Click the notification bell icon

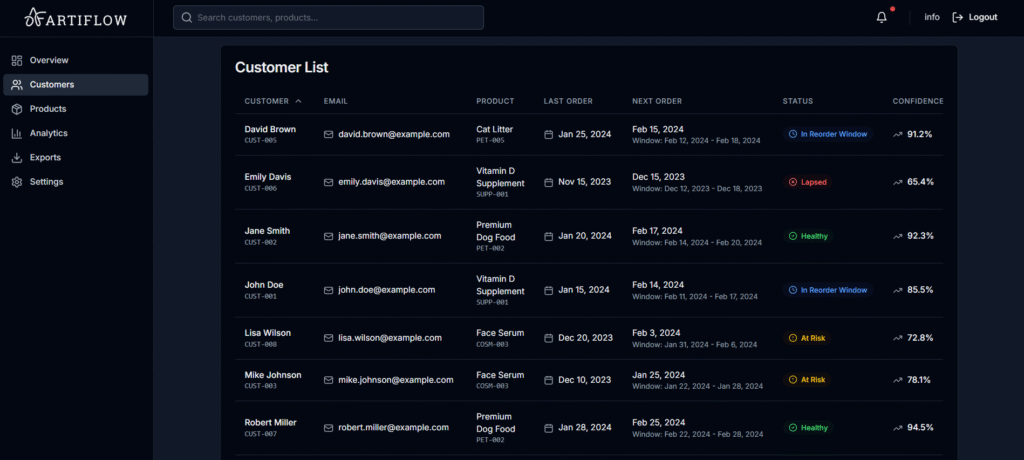tap(881, 17)
